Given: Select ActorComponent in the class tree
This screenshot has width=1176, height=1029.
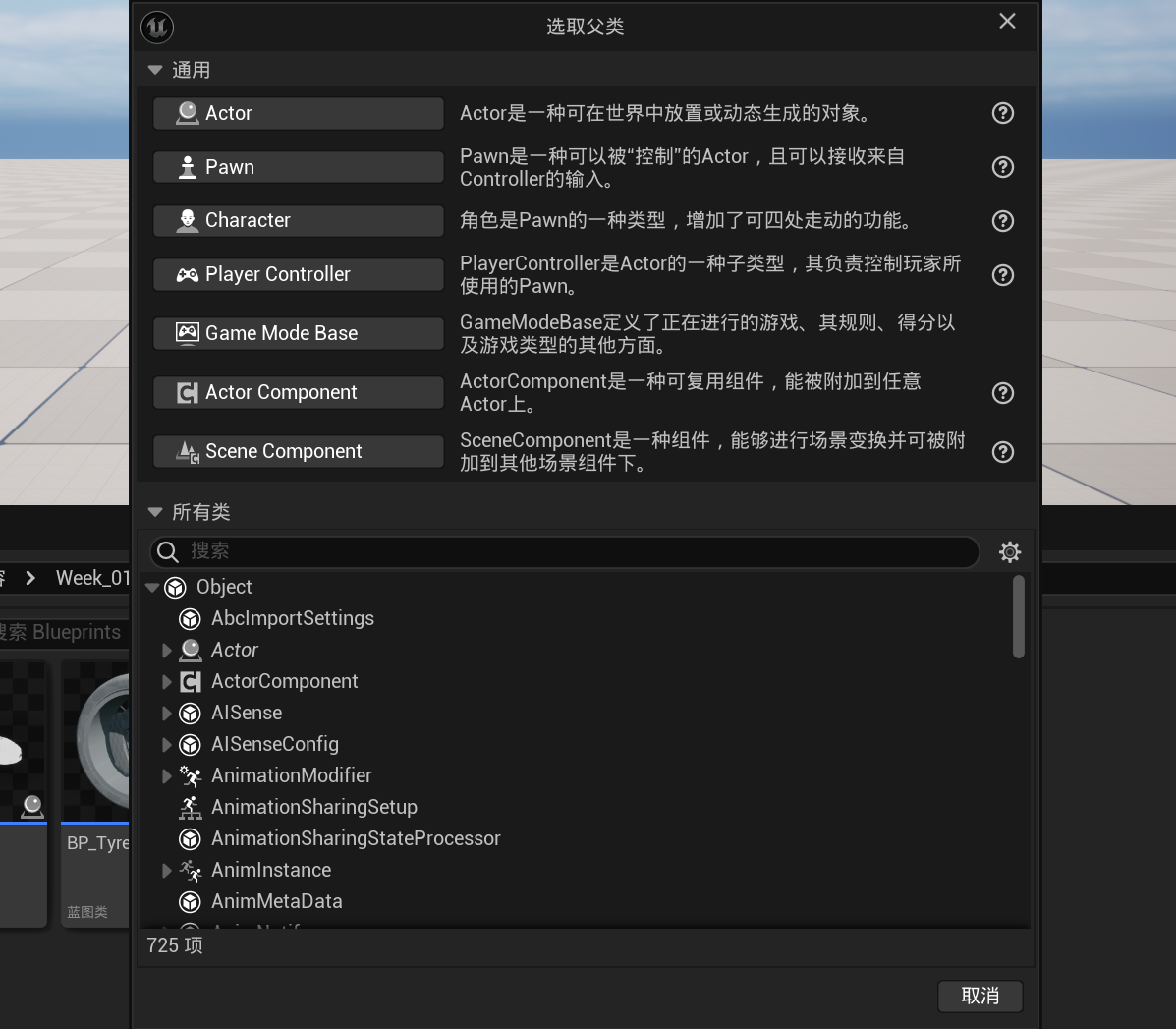Looking at the screenshot, I should click(x=284, y=682).
